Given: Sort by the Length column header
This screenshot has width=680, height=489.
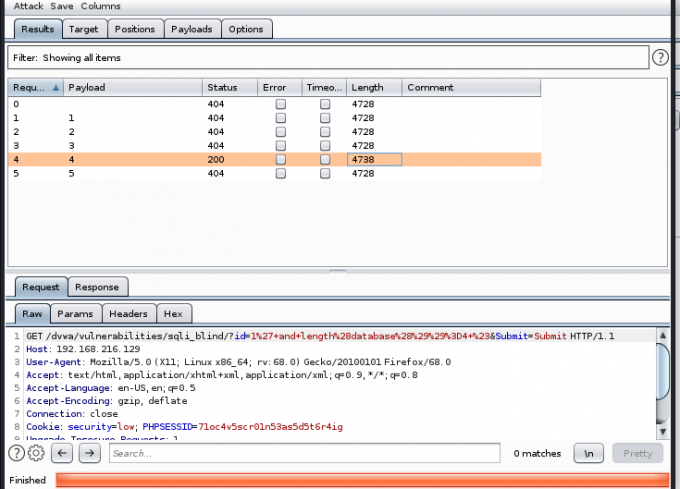Looking at the screenshot, I should point(374,88).
